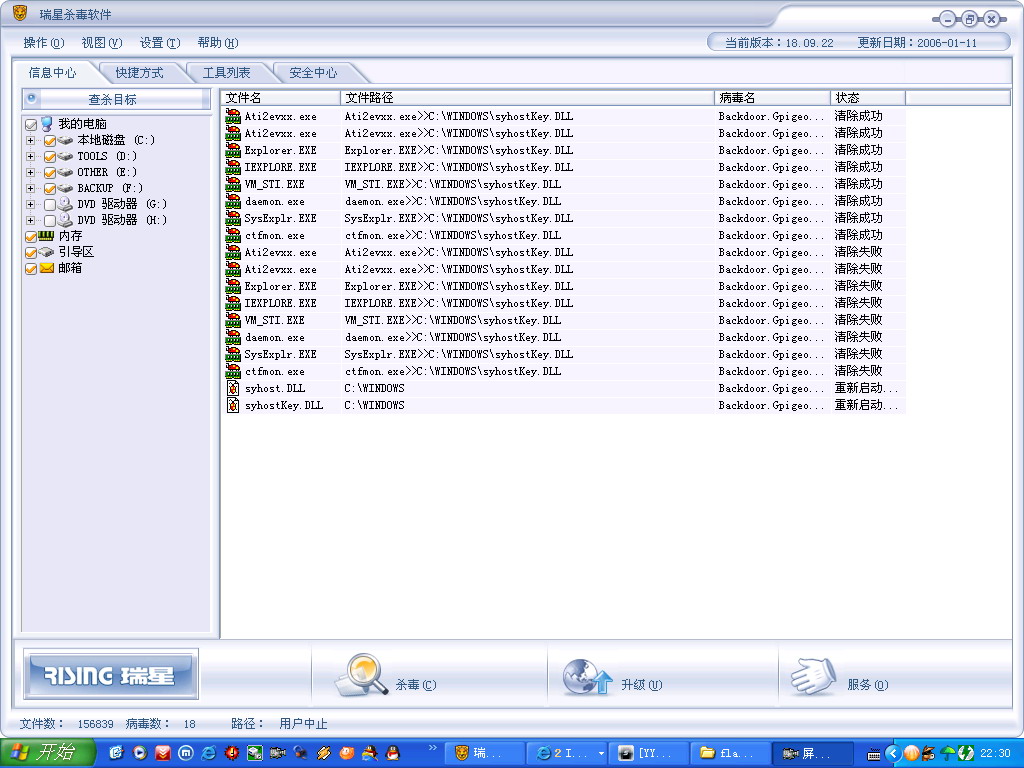
Task: Click the 杀毒 magnifier scan icon
Action: (x=361, y=675)
